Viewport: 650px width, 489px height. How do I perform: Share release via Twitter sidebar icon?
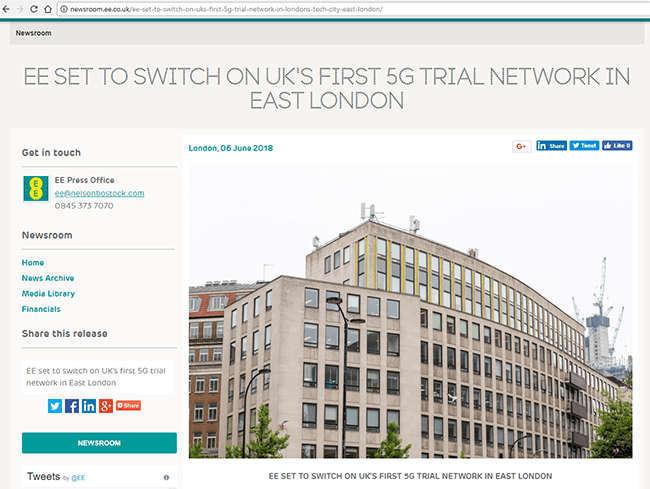click(55, 406)
